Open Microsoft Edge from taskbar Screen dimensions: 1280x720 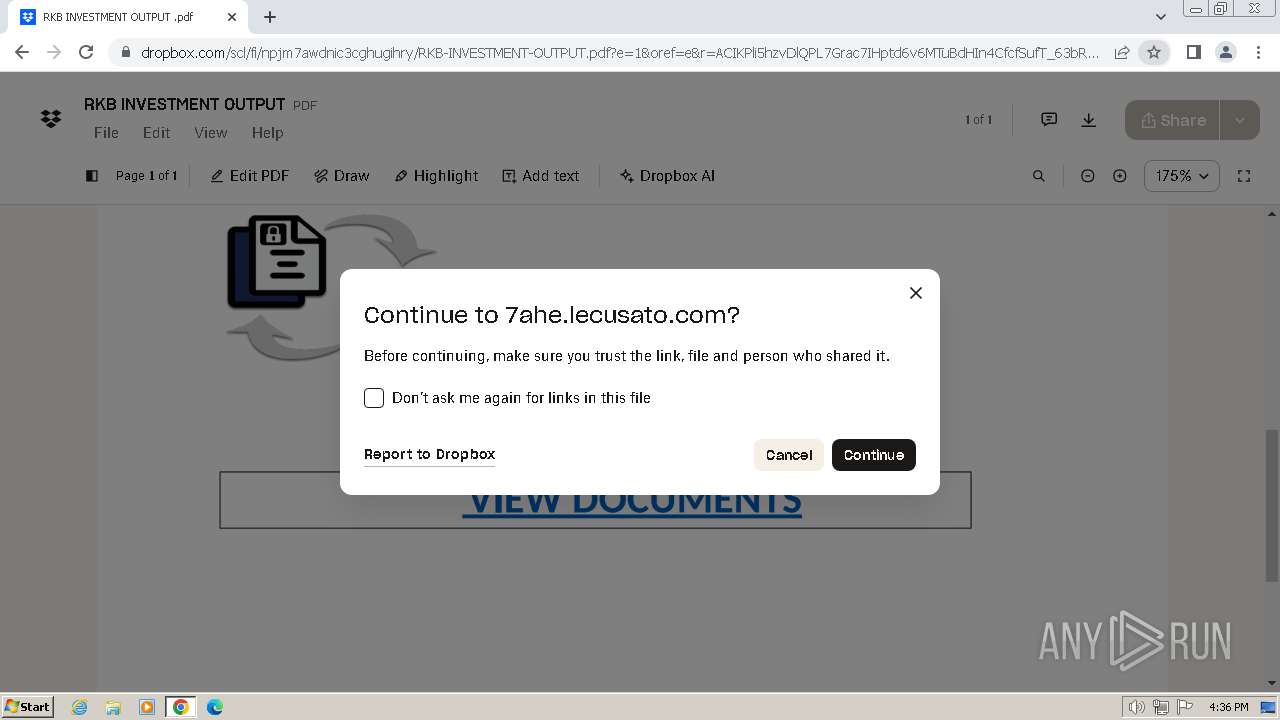[x=215, y=707]
